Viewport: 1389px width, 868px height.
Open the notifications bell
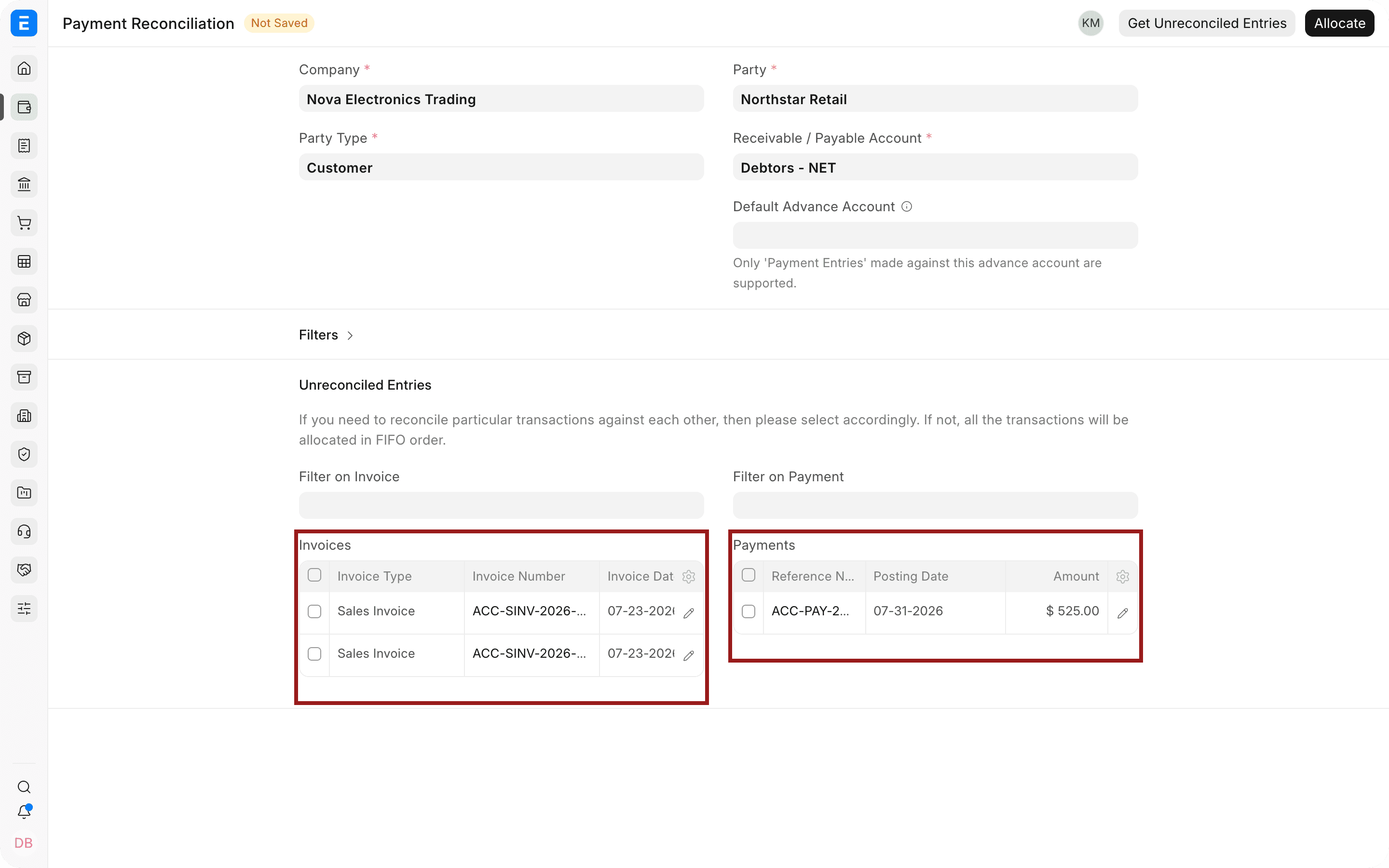(x=24, y=812)
